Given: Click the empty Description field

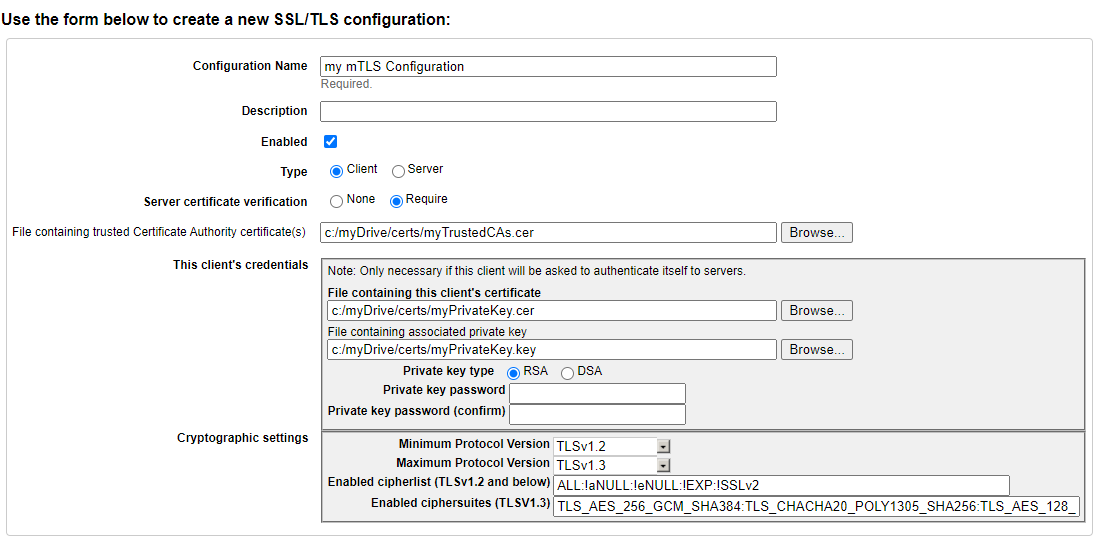Looking at the screenshot, I should [548, 112].
